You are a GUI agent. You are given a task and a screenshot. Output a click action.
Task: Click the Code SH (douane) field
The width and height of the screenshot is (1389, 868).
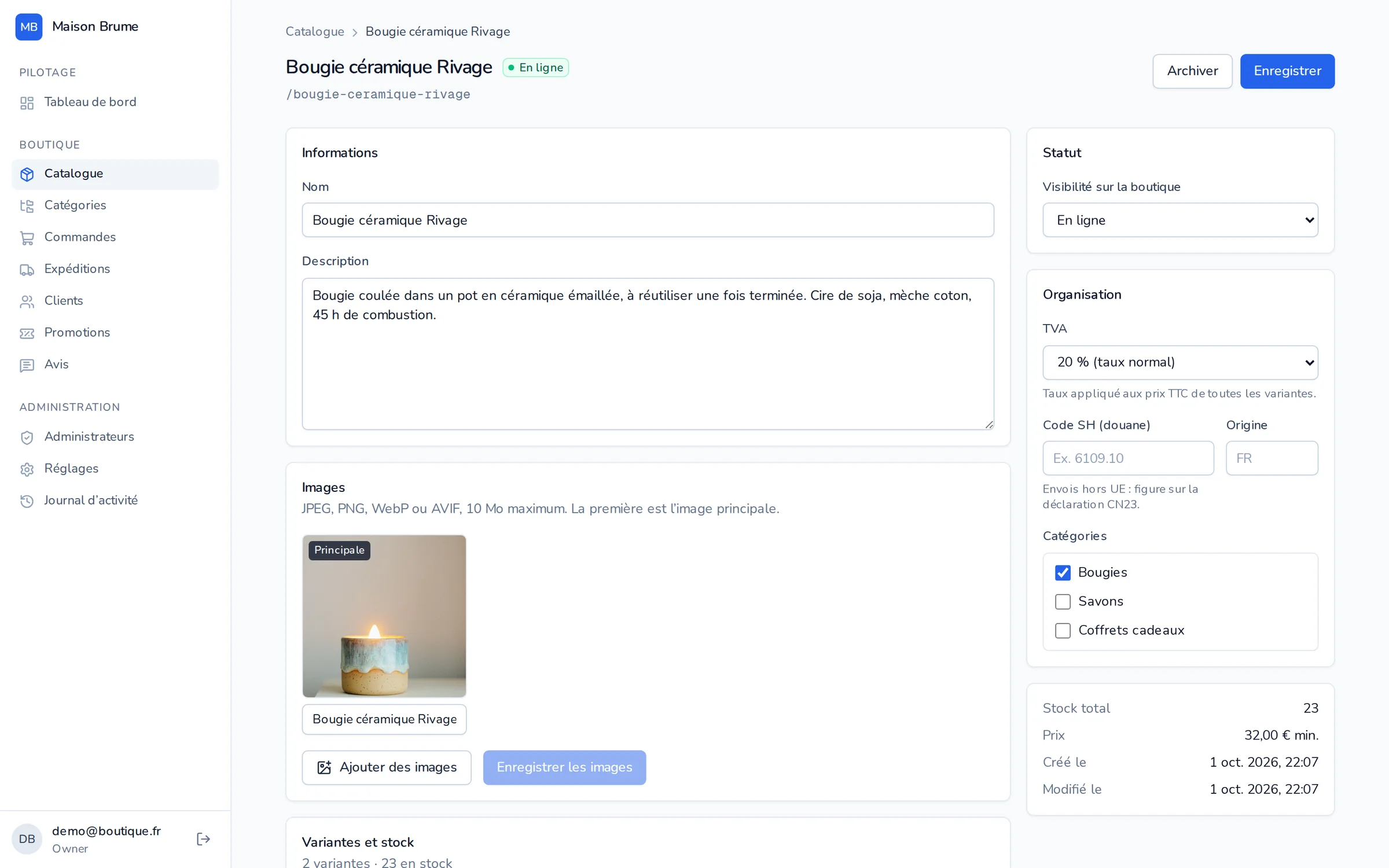point(1128,458)
